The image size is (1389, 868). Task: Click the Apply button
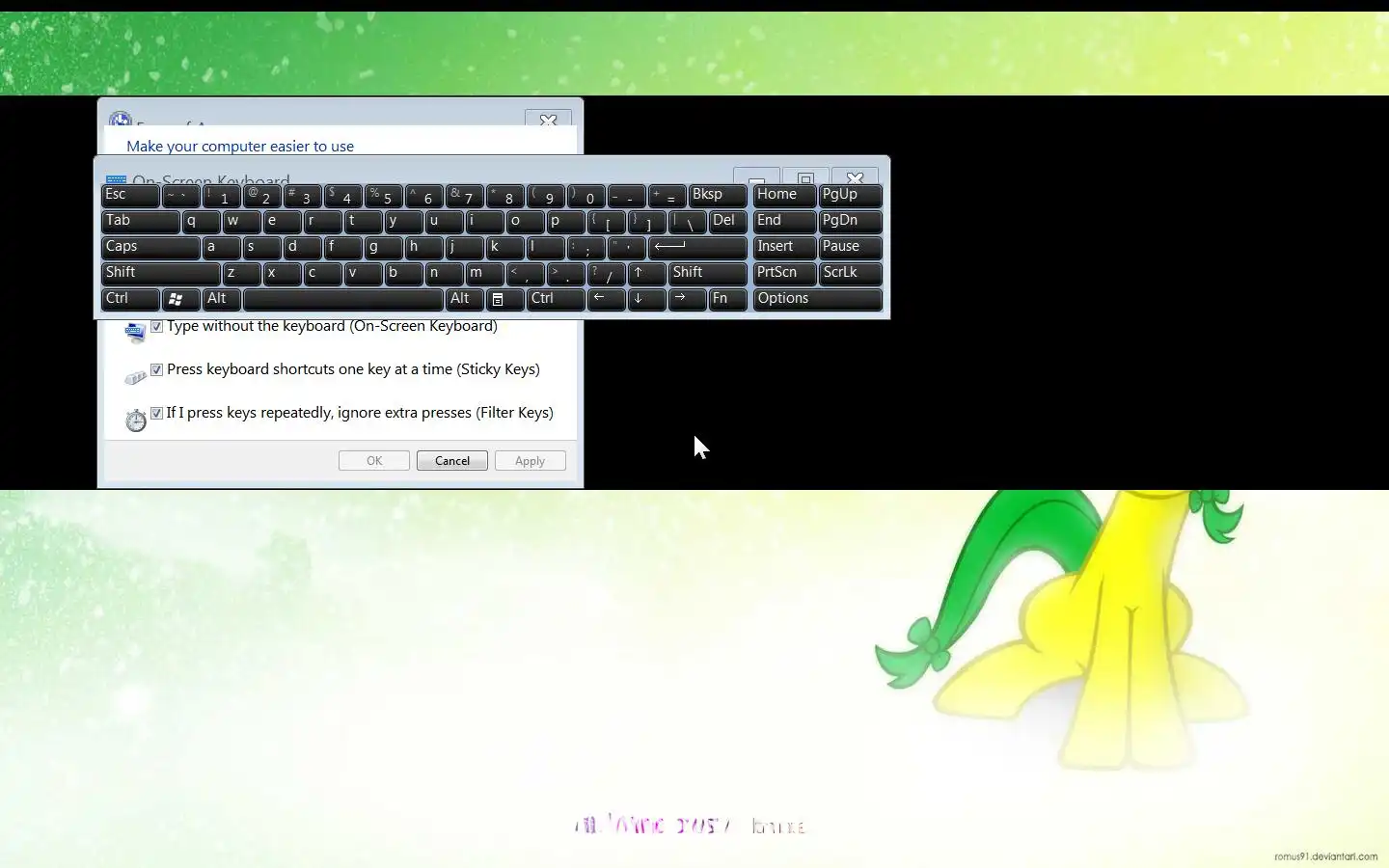530,461
